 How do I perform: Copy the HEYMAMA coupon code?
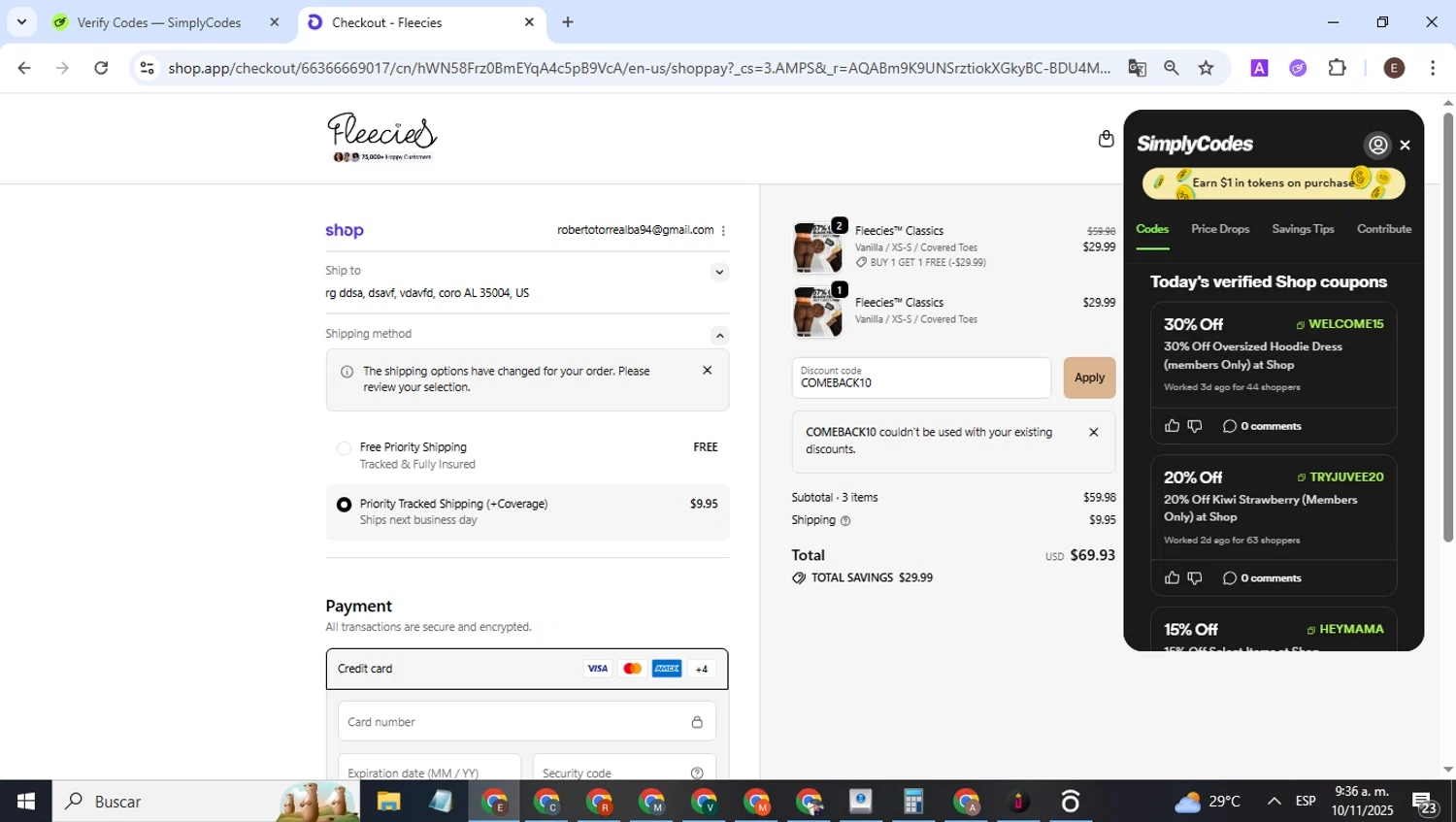1345,629
